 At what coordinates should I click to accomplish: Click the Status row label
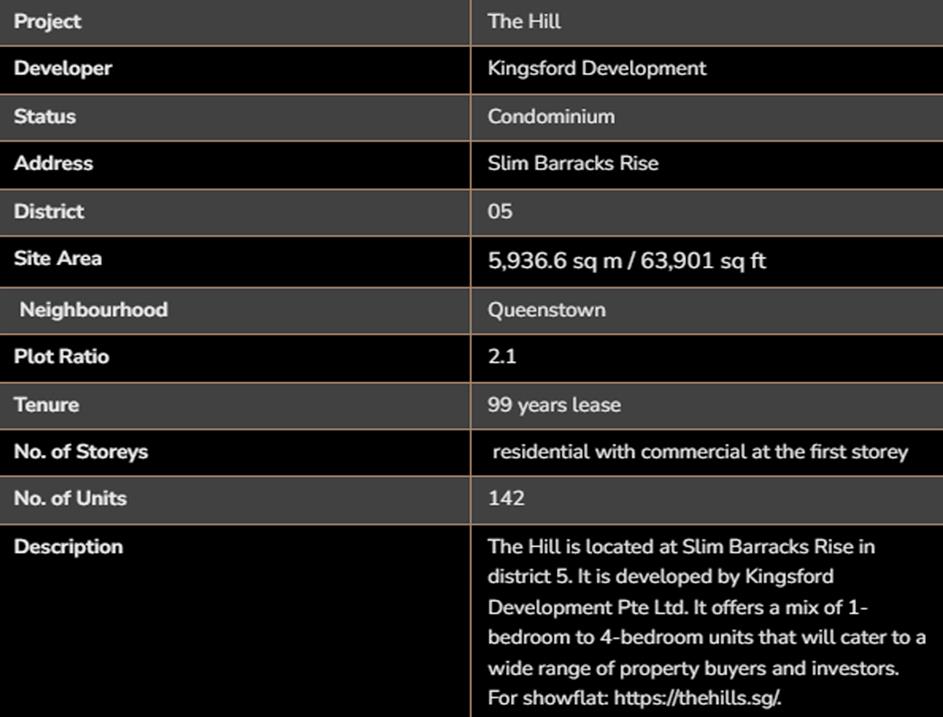coord(45,116)
